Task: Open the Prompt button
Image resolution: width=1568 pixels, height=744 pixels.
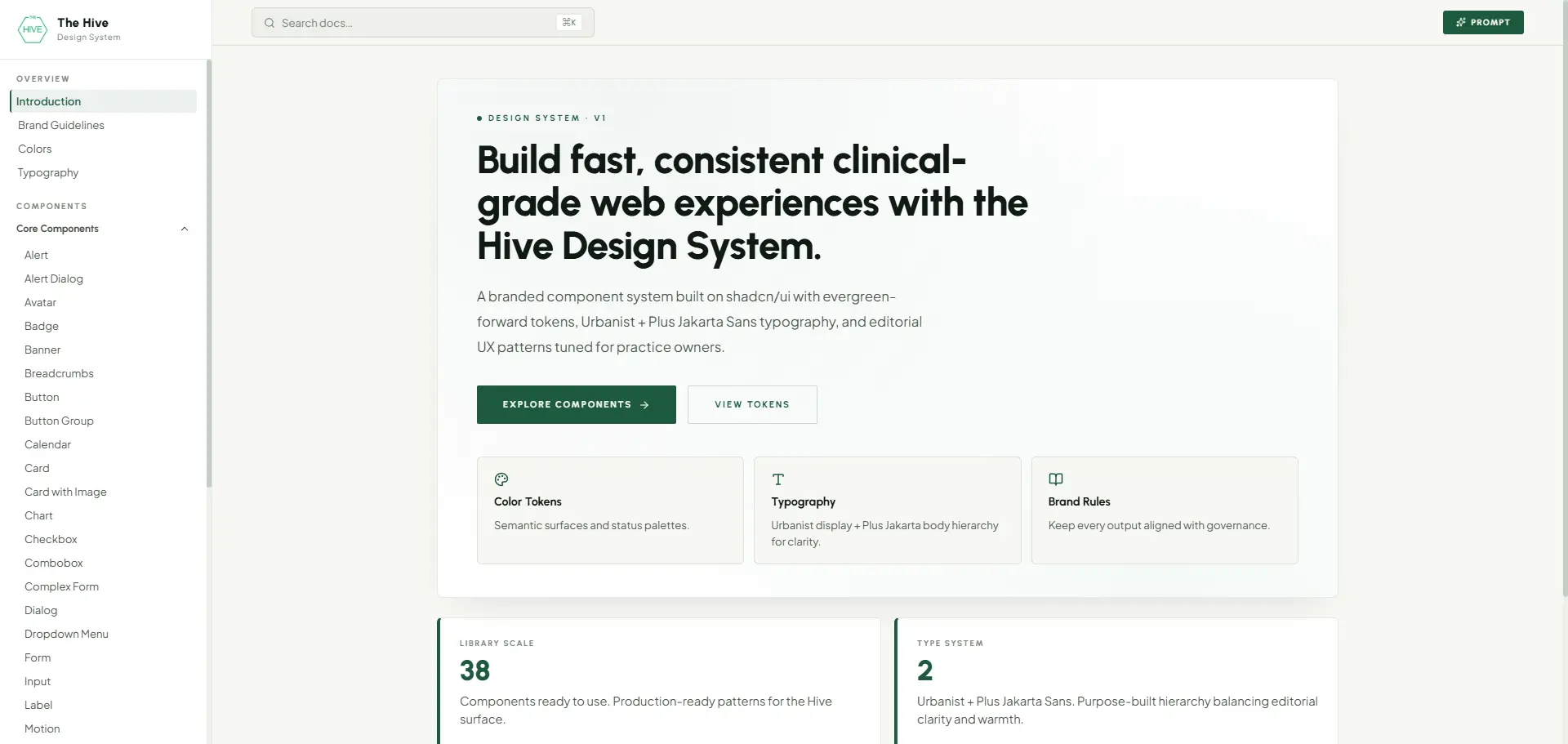Action: 1483,23
